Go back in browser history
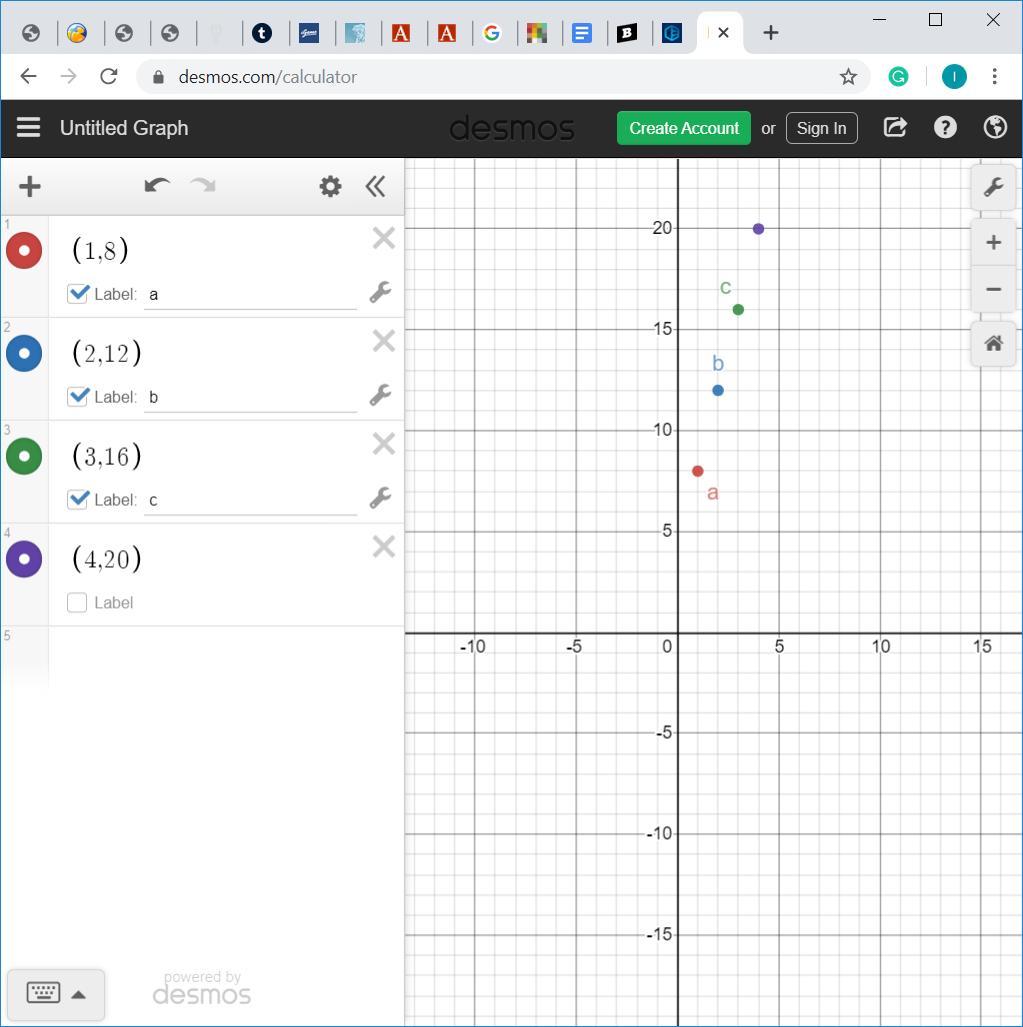The width and height of the screenshot is (1023, 1027). tap(28, 77)
